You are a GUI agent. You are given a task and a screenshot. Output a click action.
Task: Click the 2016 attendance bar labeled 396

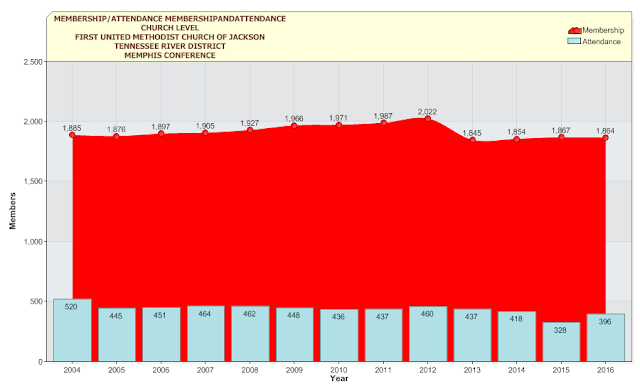(x=606, y=338)
